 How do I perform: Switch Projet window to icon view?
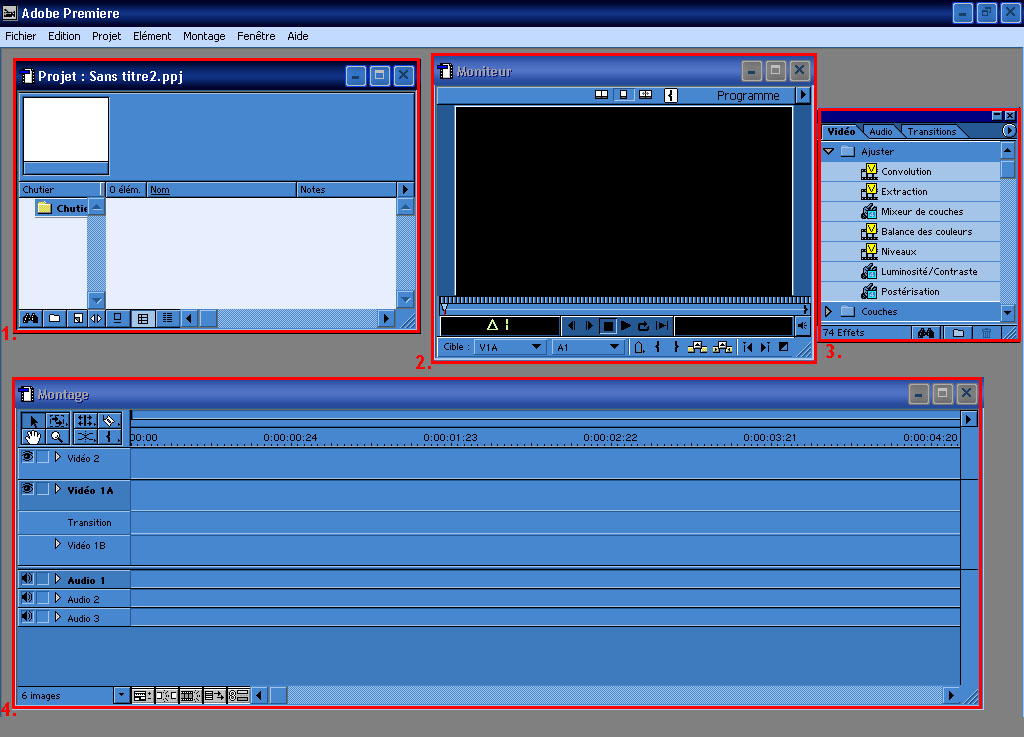[x=118, y=319]
